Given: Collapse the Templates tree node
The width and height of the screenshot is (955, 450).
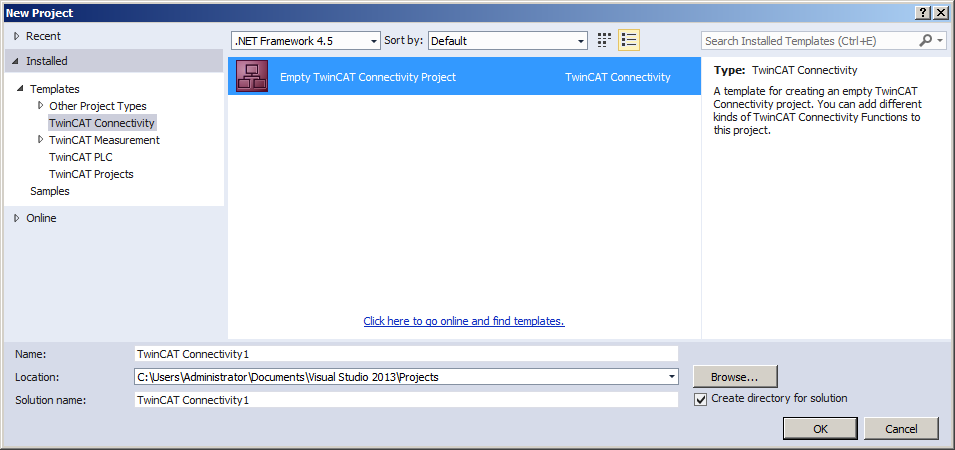Looking at the screenshot, I should pos(20,89).
